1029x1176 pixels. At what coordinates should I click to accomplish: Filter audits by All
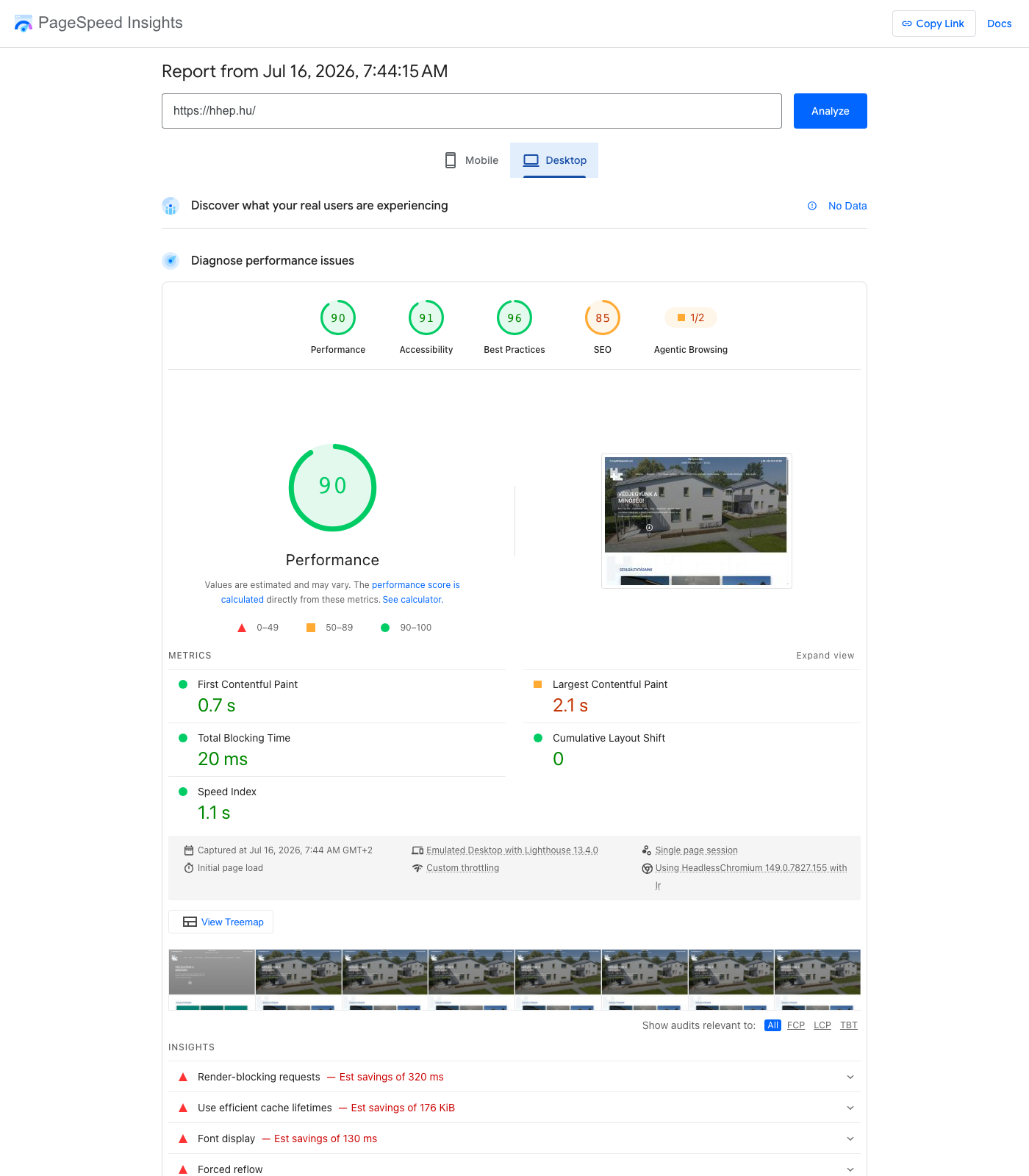[772, 1025]
